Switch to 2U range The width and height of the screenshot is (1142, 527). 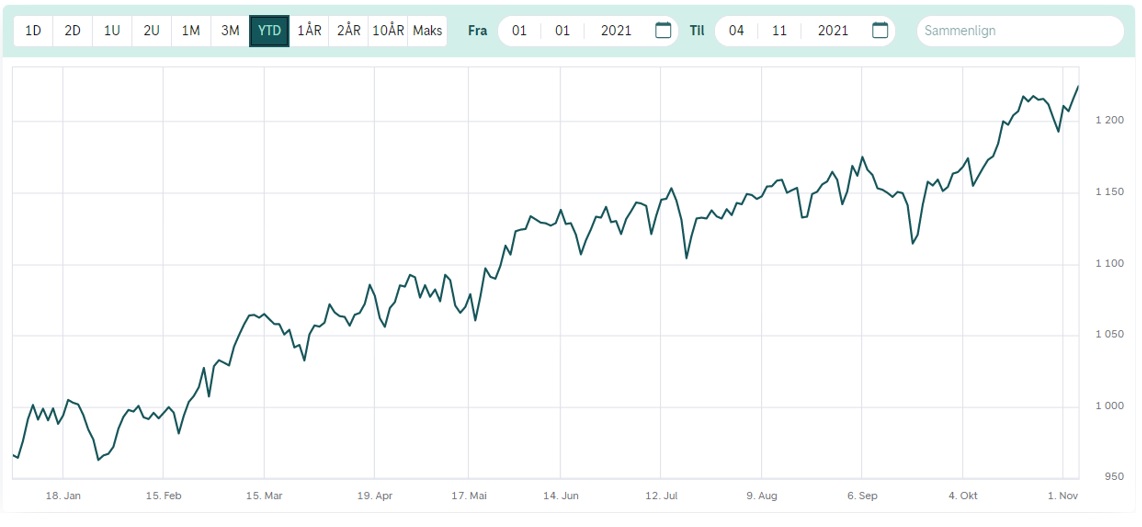coord(151,30)
